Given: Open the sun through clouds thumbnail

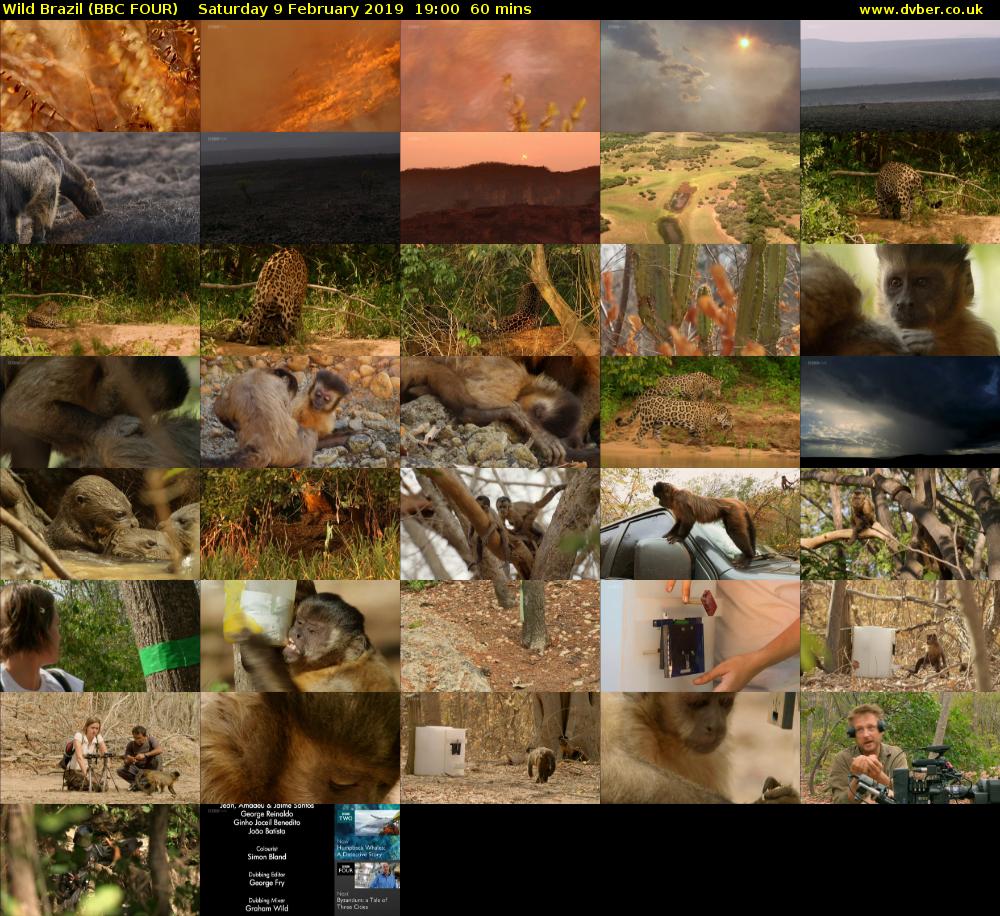Looking at the screenshot, I should point(700,76).
